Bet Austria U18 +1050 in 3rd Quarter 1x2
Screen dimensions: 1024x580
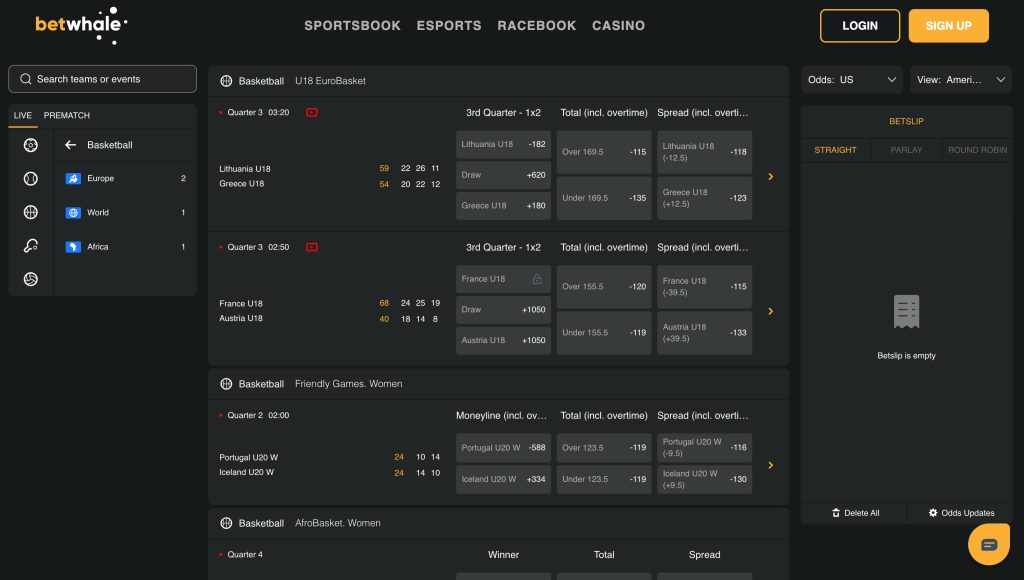(x=503, y=340)
